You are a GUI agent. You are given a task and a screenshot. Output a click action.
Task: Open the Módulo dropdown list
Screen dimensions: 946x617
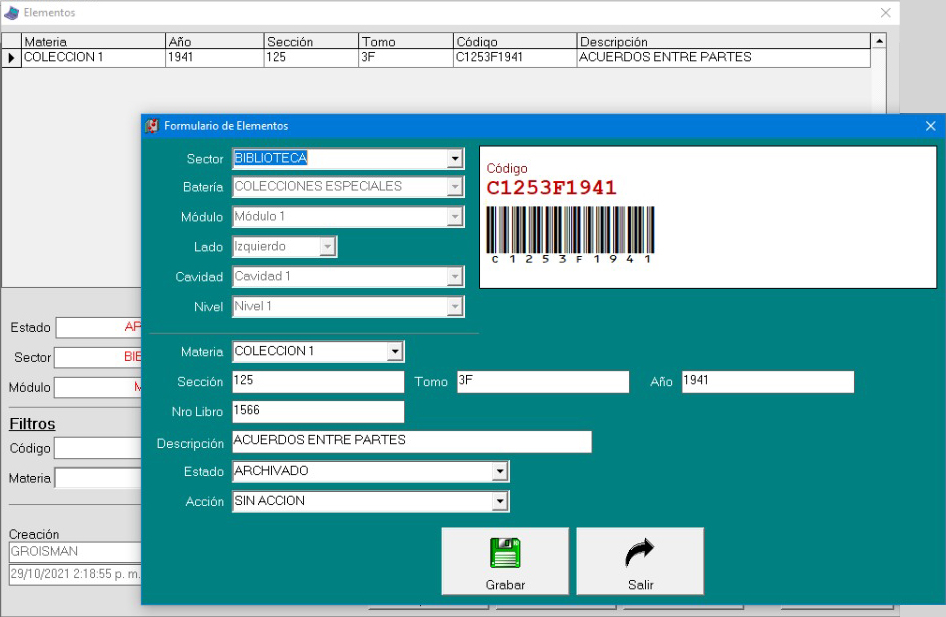455,217
